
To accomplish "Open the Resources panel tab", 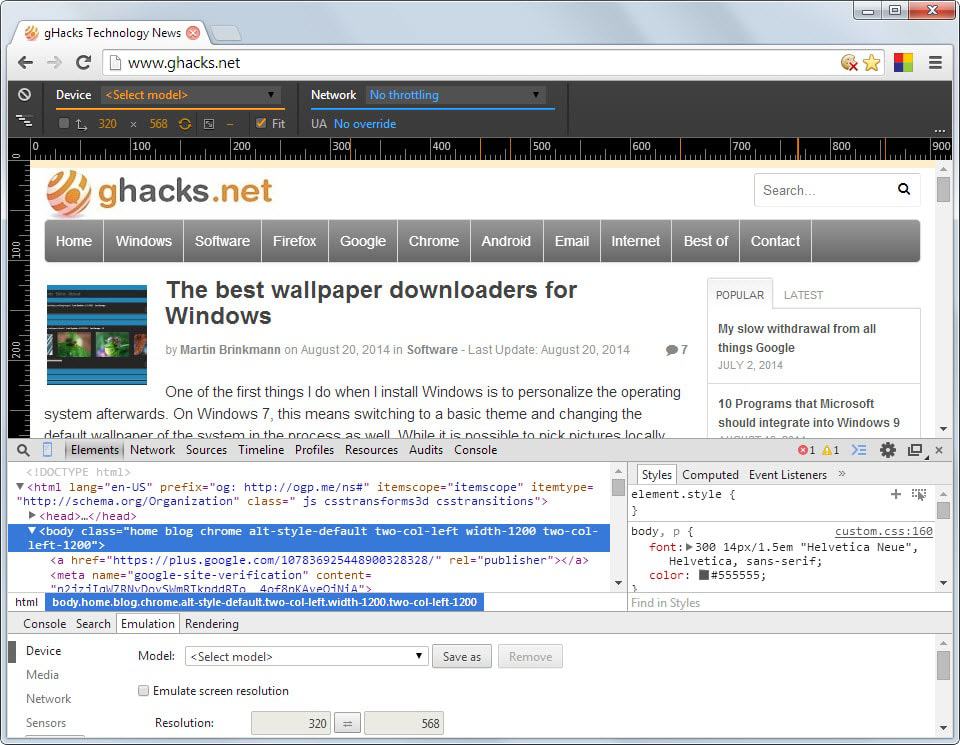I will pos(371,450).
